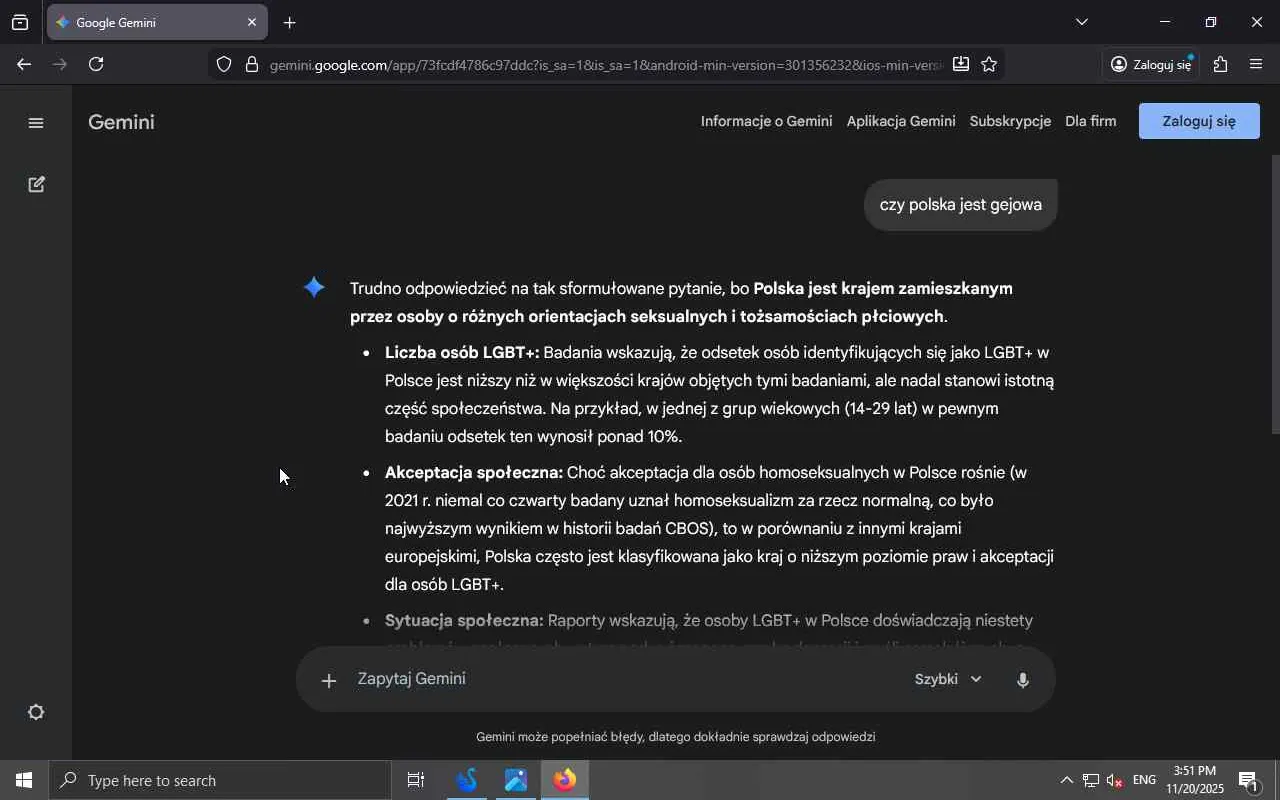Image resolution: width=1280 pixels, height=800 pixels.
Task: Open the image app icon in the taskbar
Action: pyautogui.click(x=516, y=781)
